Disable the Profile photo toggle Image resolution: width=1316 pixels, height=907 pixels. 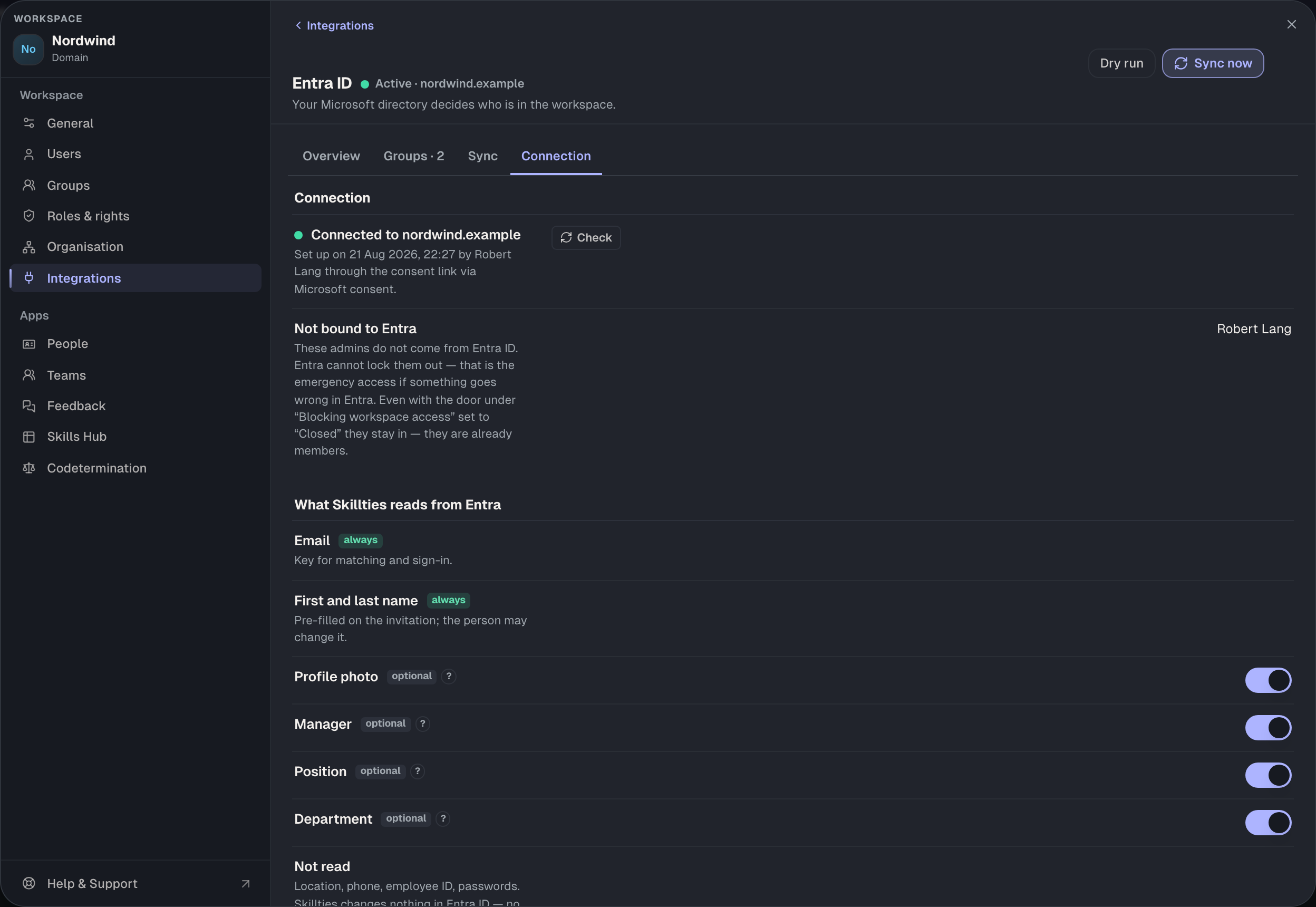tap(1268, 680)
